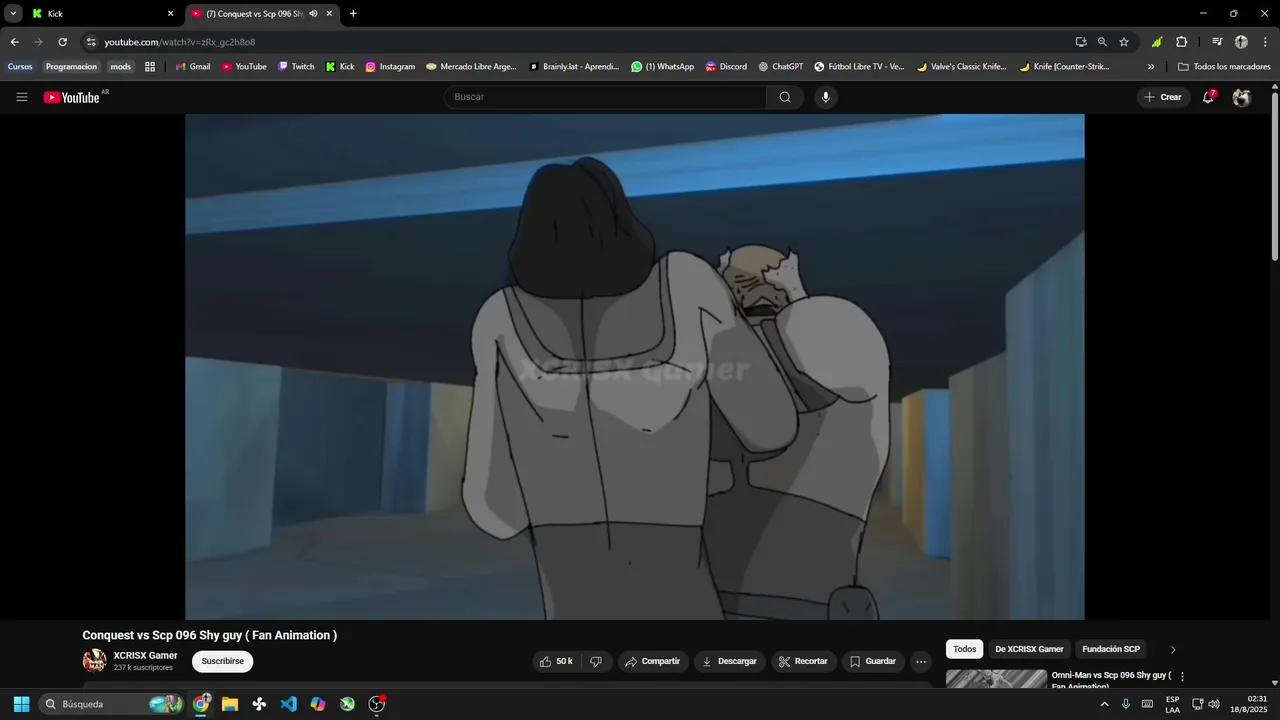Open YouTube notifications bell
Viewport: 1280px width, 720px height.
click(1209, 97)
